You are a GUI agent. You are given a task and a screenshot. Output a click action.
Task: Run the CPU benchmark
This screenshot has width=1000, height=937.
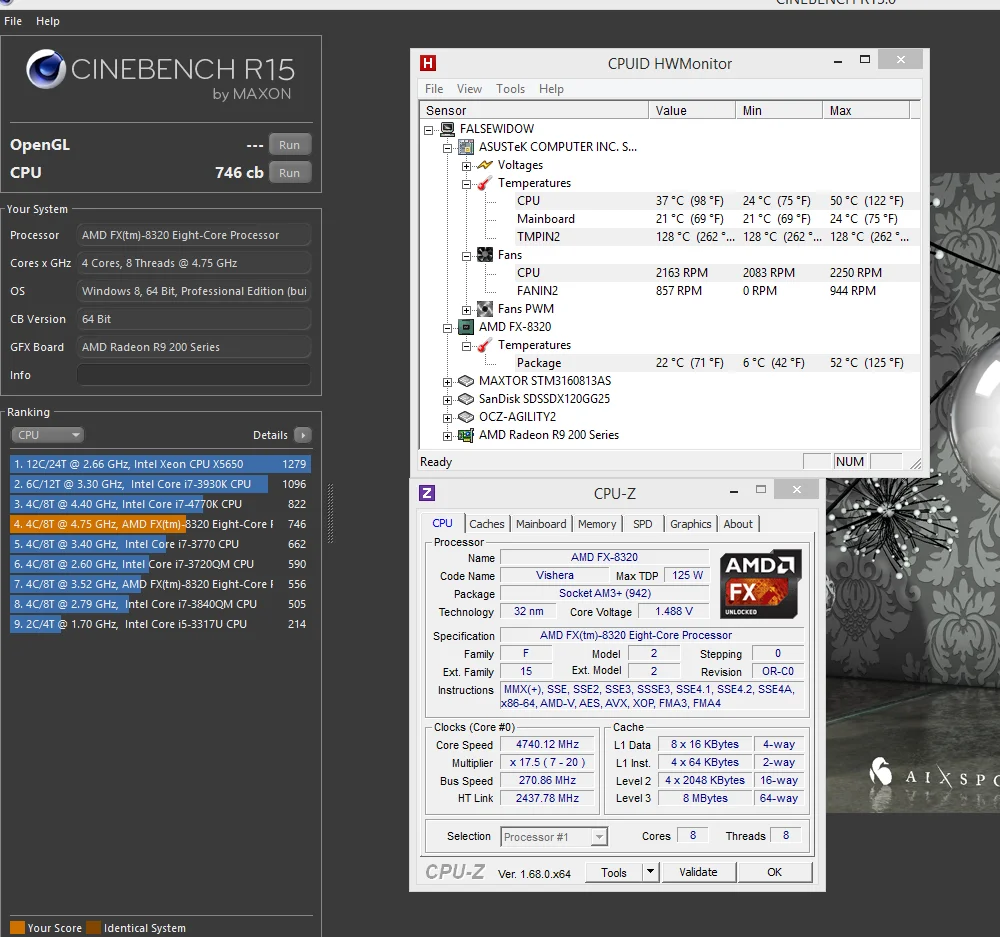[x=290, y=173]
